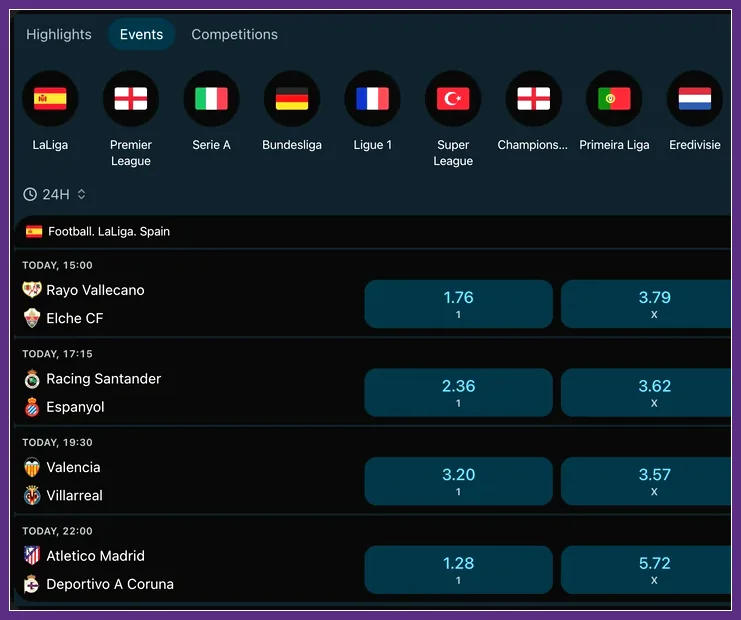Click TODAY, 19:30 match time
The height and width of the screenshot is (620, 741).
click(x=57, y=443)
